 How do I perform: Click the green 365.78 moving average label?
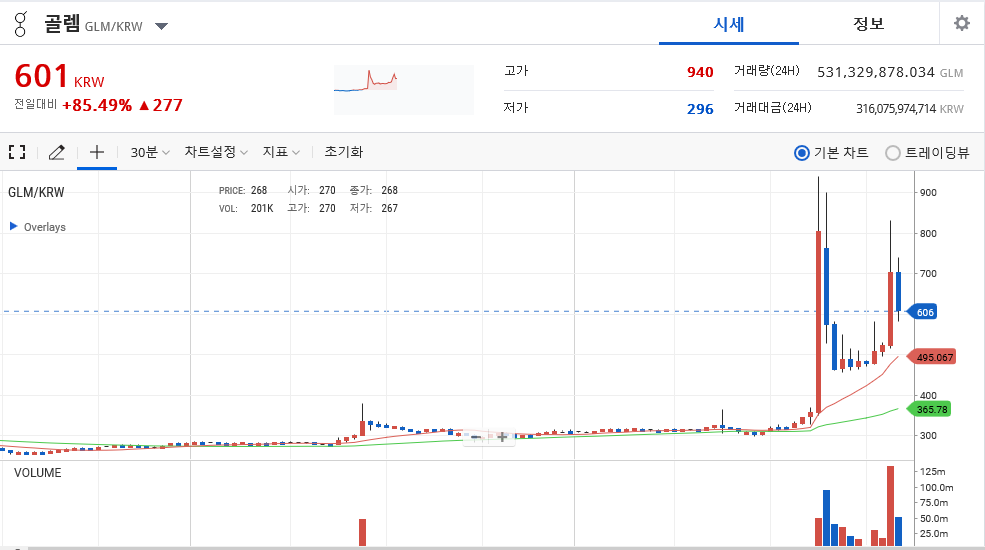pos(930,409)
